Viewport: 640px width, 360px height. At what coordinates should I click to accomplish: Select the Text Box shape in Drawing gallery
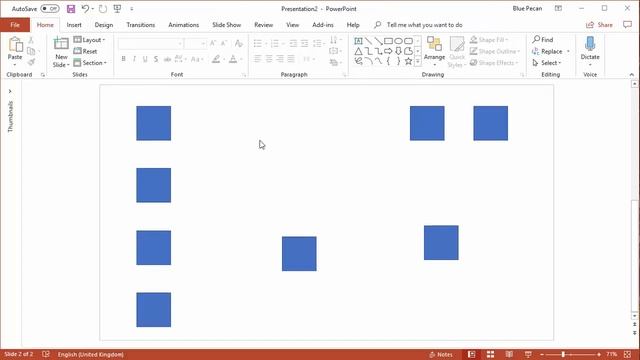coord(358,41)
